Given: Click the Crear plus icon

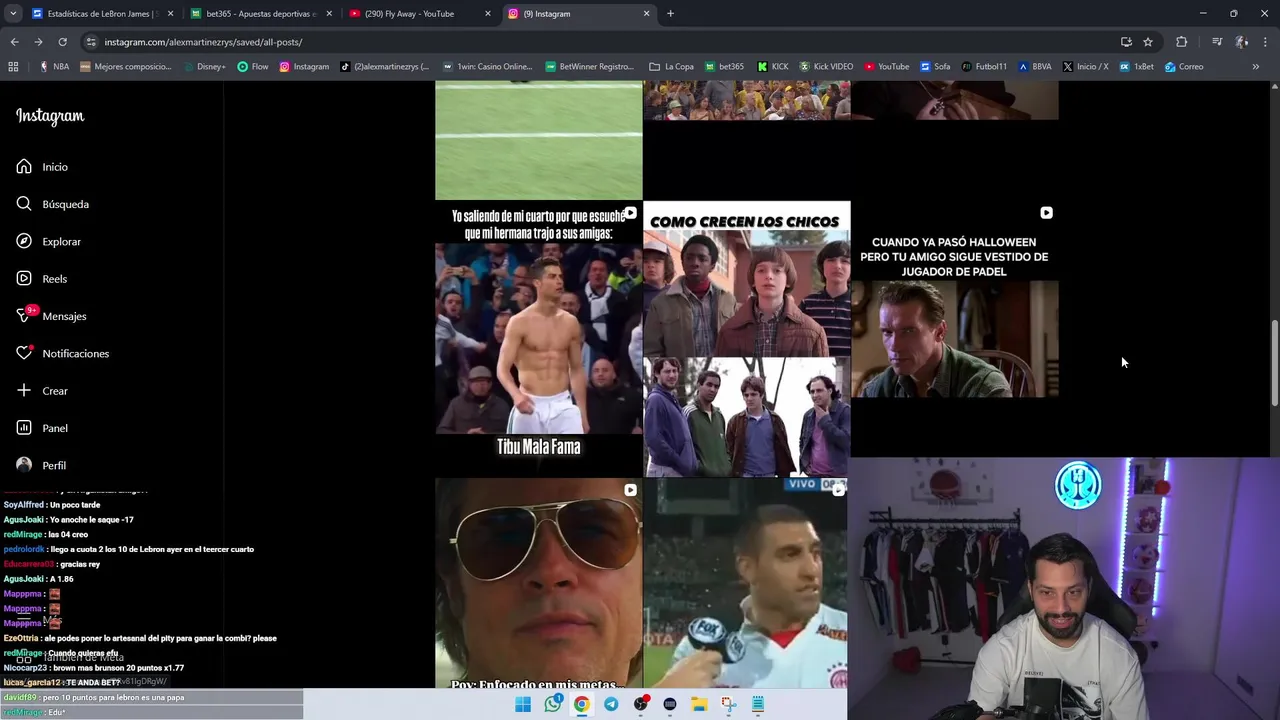Looking at the screenshot, I should (24, 391).
